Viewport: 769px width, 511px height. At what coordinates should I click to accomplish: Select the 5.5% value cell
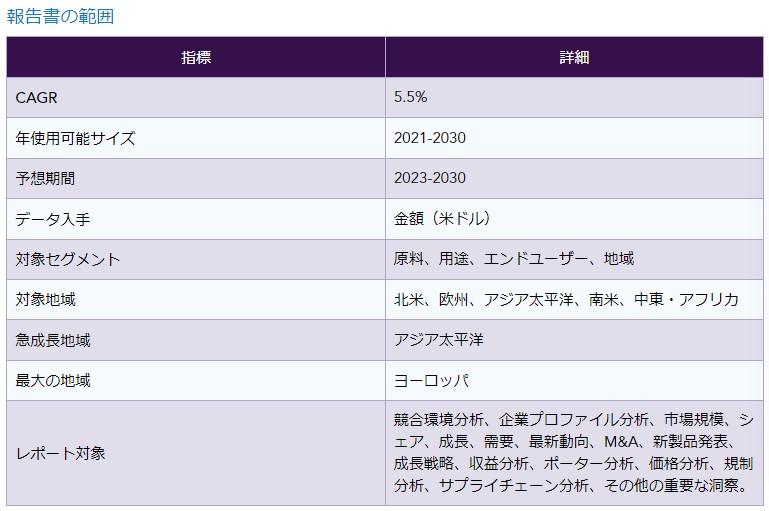coord(574,98)
